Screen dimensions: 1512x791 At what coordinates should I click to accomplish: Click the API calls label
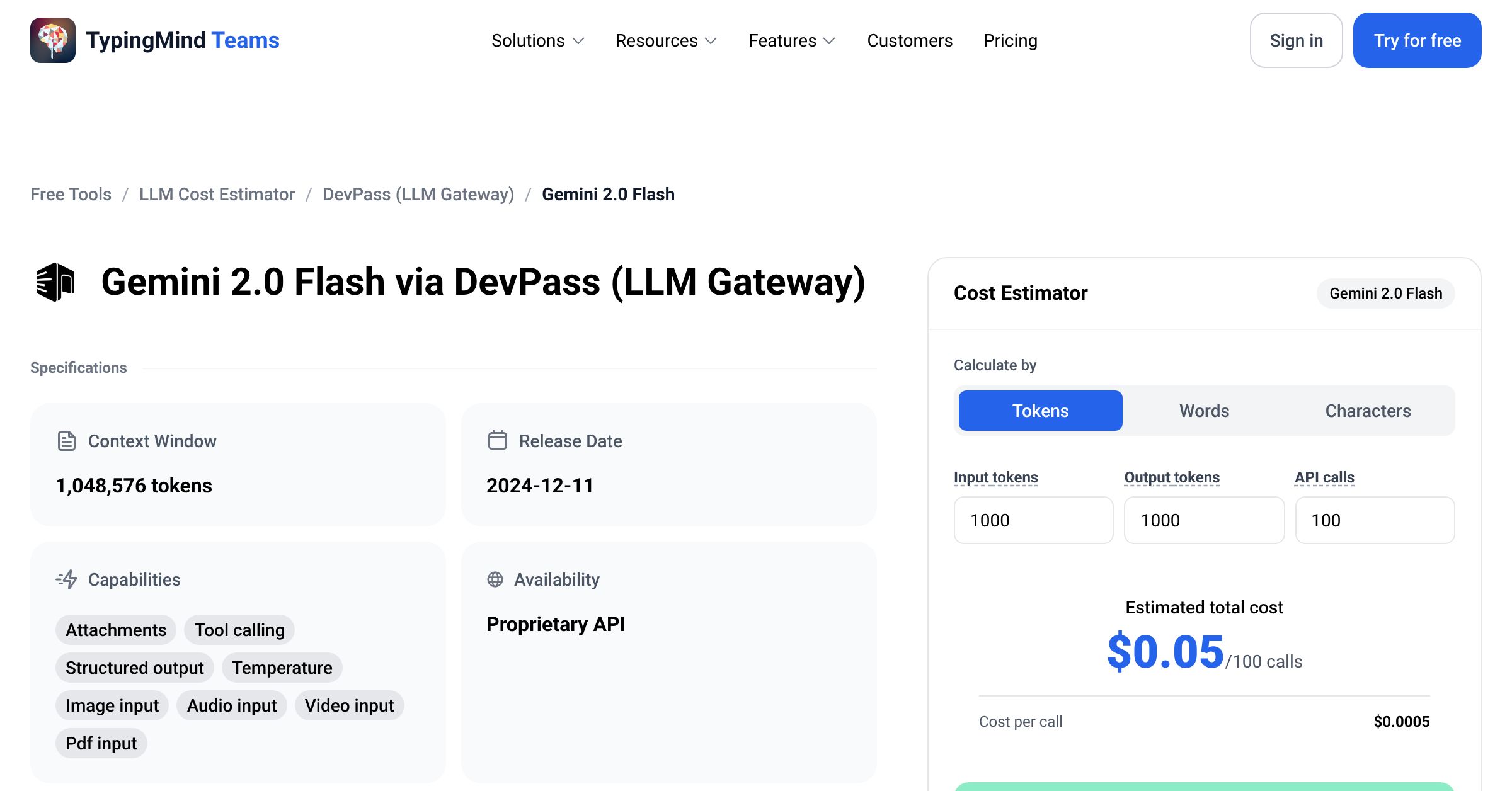point(1325,477)
